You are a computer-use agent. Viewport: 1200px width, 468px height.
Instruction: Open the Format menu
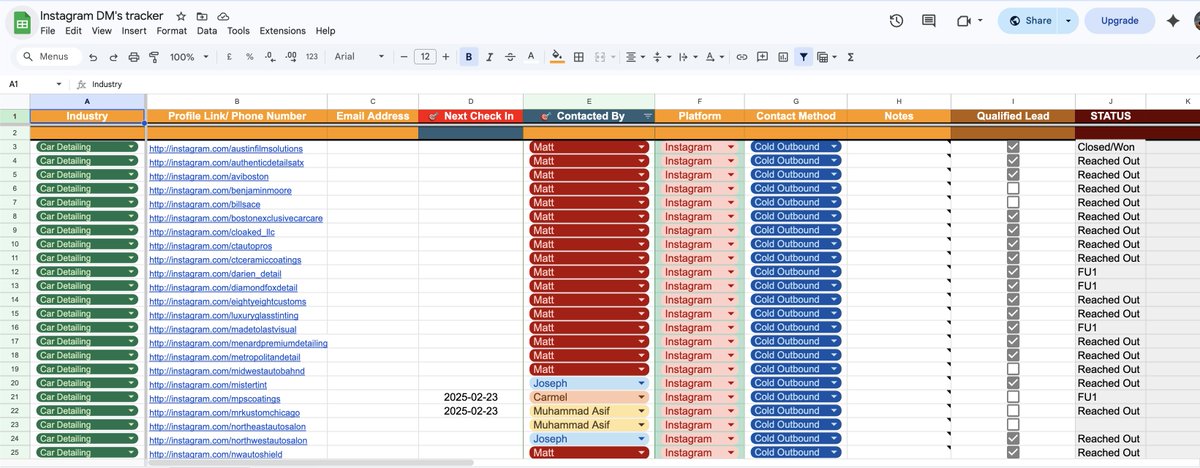click(171, 31)
